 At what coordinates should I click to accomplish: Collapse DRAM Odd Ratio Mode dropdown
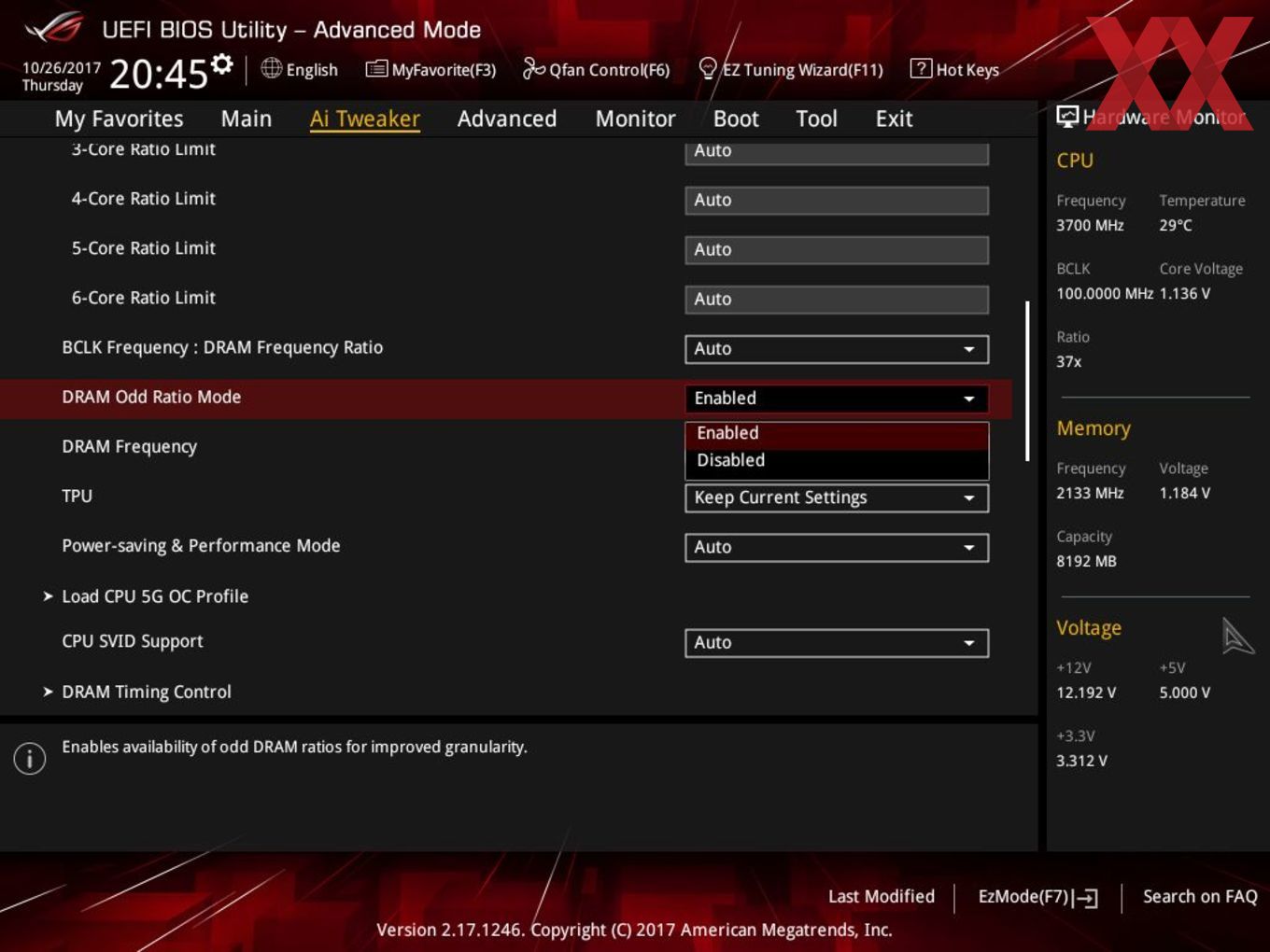point(837,399)
